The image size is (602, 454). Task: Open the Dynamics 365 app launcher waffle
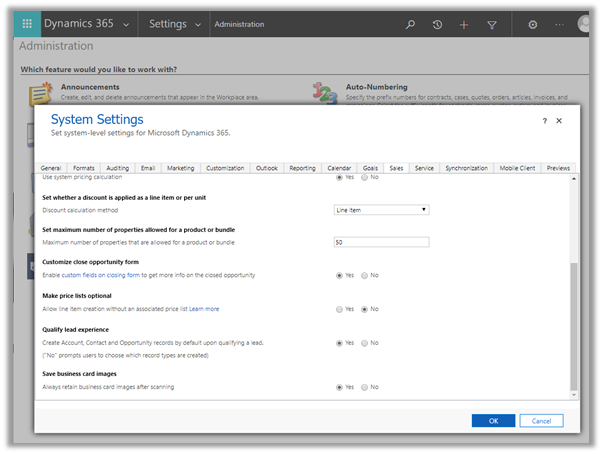pos(26,24)
